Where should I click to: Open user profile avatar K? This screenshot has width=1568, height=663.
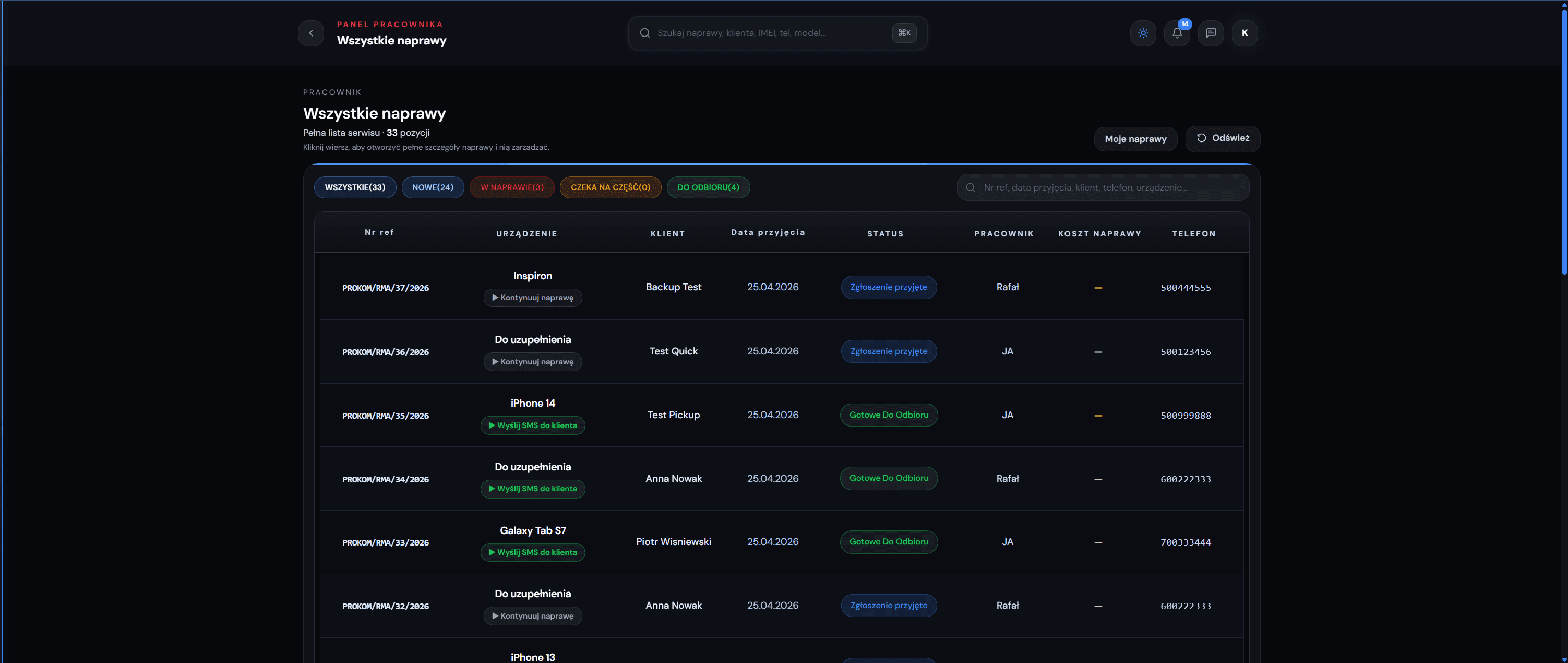[1245, 33]
